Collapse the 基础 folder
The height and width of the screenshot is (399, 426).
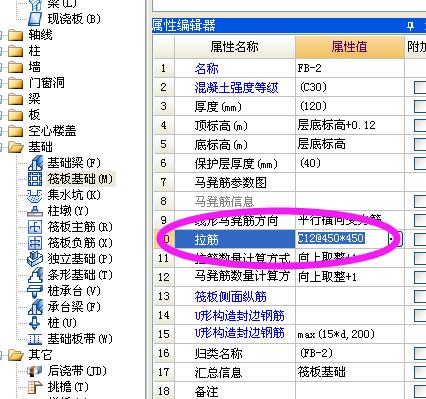(x=15, y=147)
